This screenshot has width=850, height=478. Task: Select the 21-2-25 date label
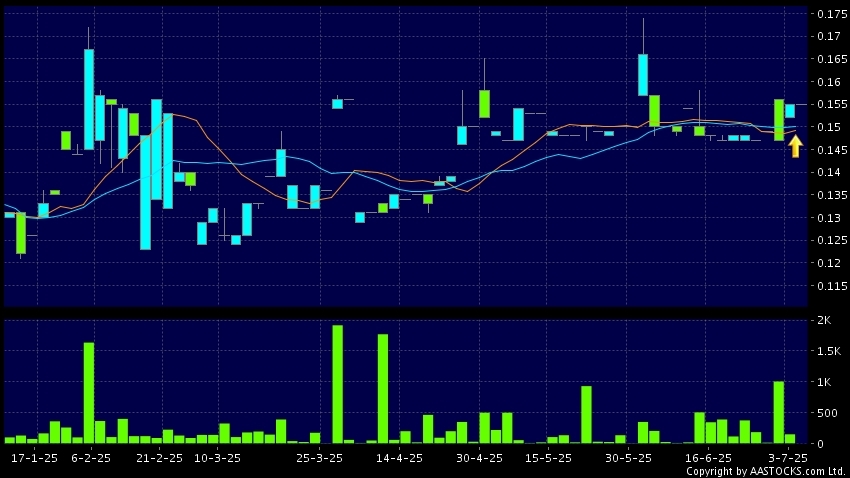click(159, 458)
